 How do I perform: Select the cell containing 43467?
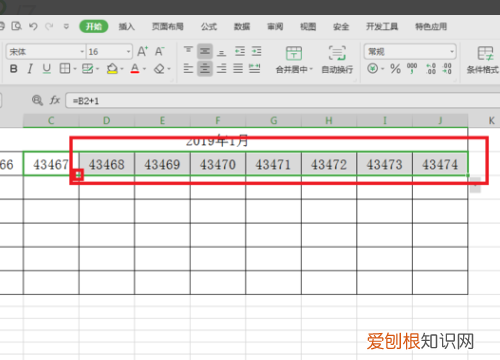[51, 164]
